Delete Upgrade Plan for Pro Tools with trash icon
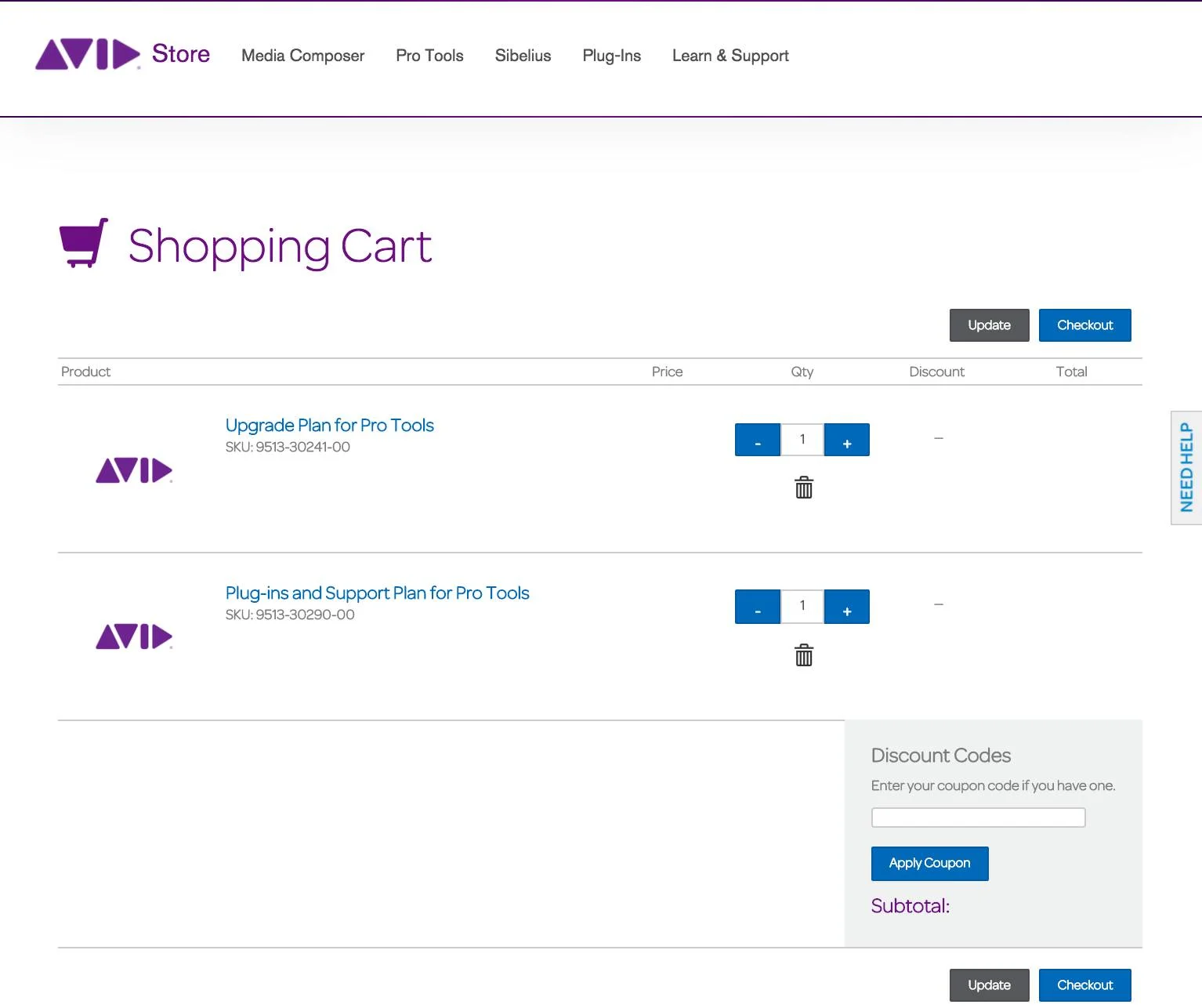The height and width of the screenshot is (1008, 1202). coord(804,488)
